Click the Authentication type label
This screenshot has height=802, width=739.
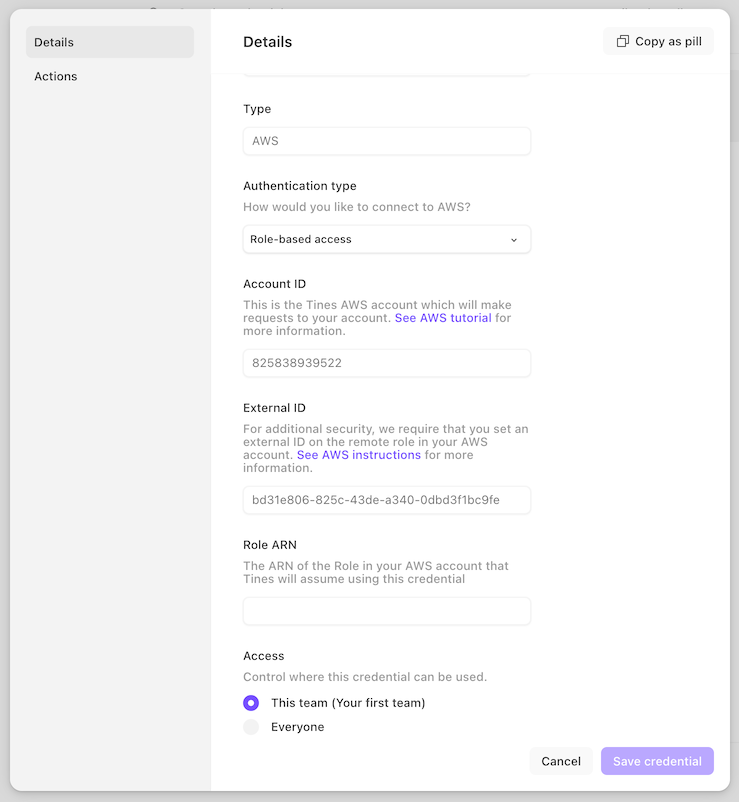pyautogui.click(x=300, y=186)
